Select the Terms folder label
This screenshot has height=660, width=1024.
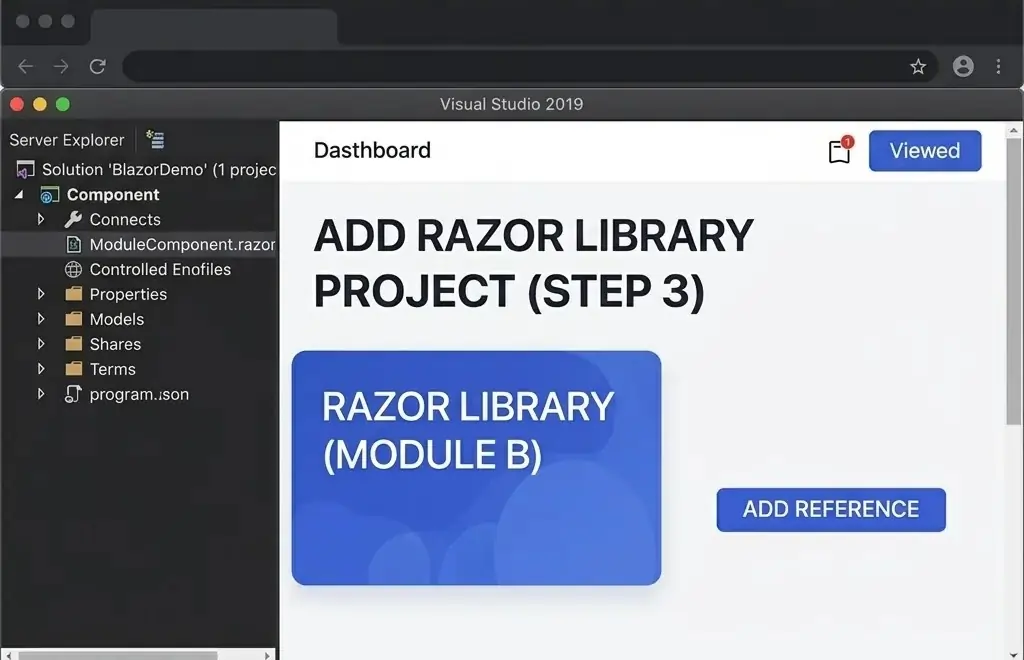(x=112, y=369)
